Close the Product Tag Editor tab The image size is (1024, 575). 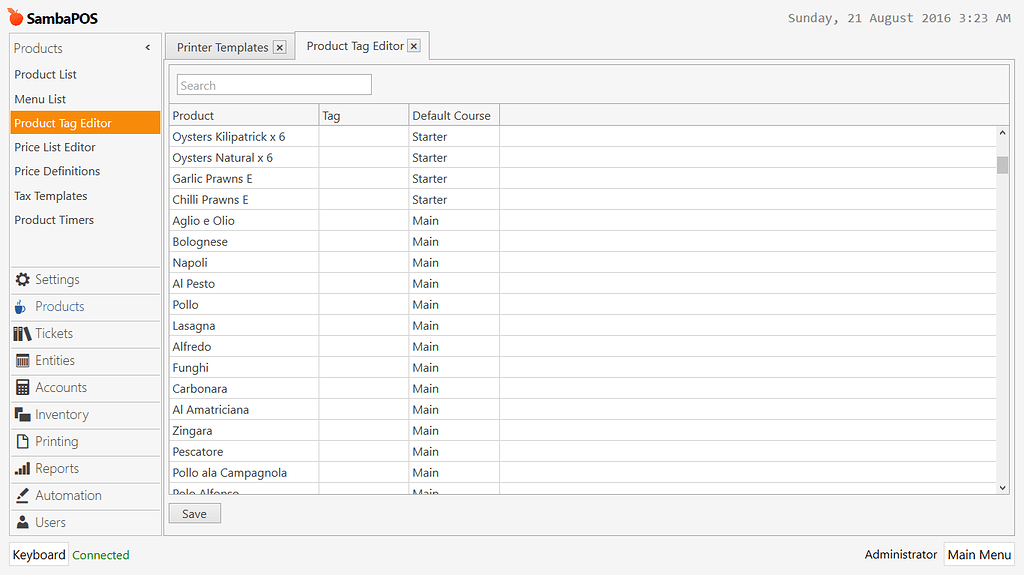coord(414,46)
